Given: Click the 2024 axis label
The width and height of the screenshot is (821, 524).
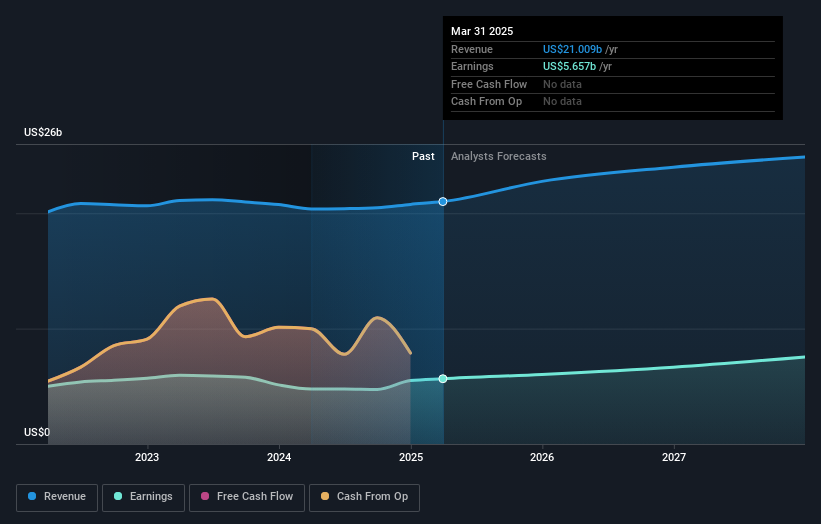Looking at the screenshot, I should [x=279, y=458].
